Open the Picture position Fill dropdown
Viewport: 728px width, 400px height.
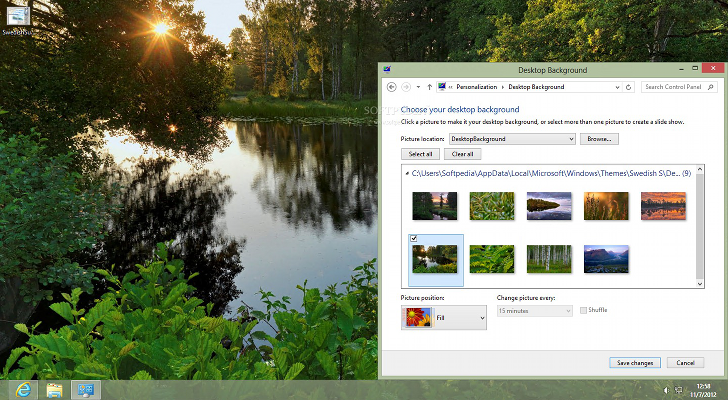444,318
